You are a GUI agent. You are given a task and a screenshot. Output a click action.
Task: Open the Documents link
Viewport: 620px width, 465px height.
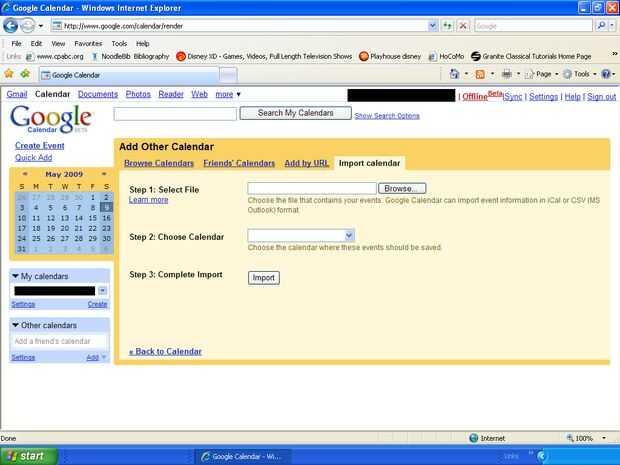(98, 94)
